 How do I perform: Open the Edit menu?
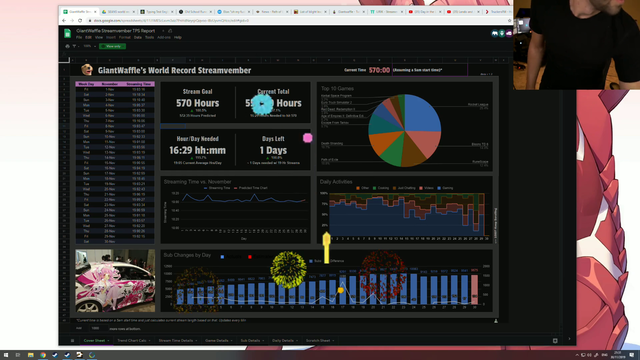88,37
